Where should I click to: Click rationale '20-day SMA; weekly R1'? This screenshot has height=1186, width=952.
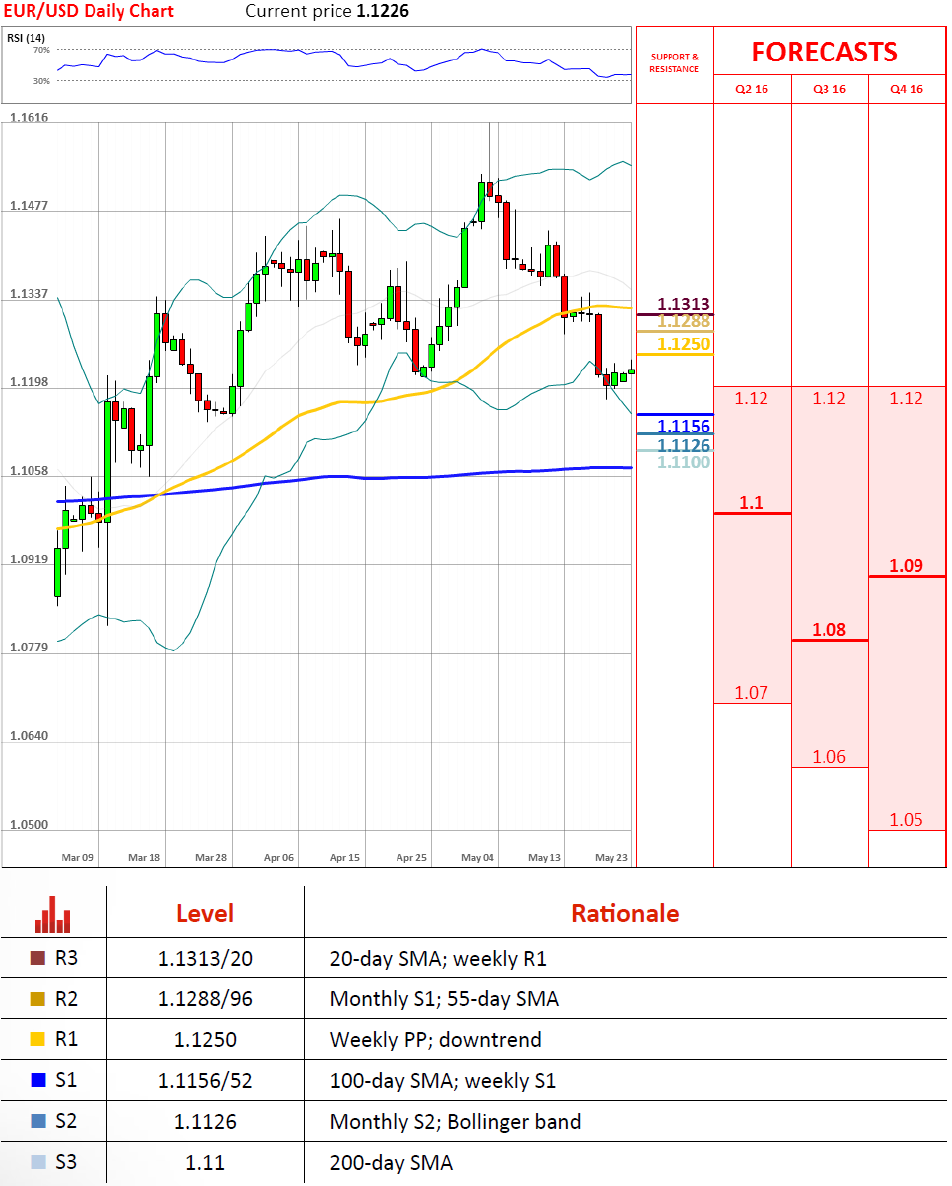click(x=438, y=959)
